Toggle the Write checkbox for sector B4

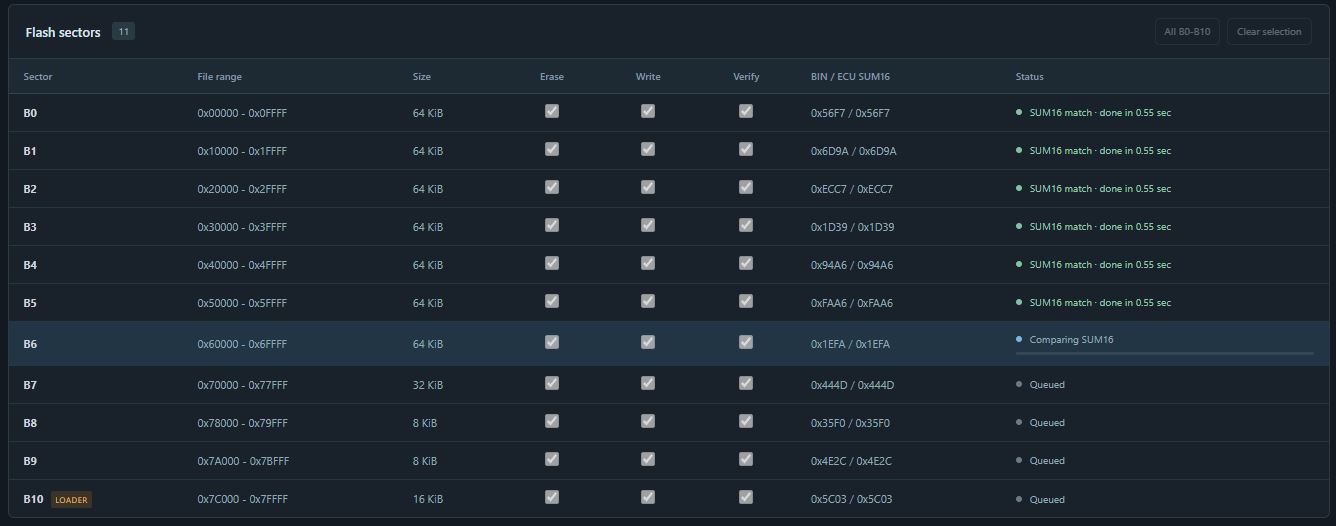[x=648, y=263]
